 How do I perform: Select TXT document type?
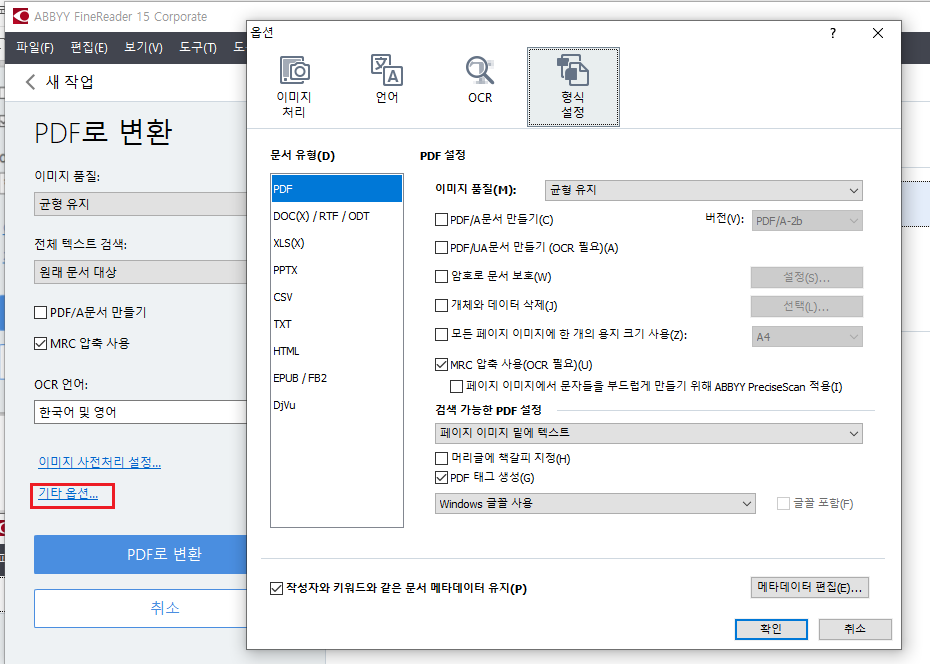[336, 324]
